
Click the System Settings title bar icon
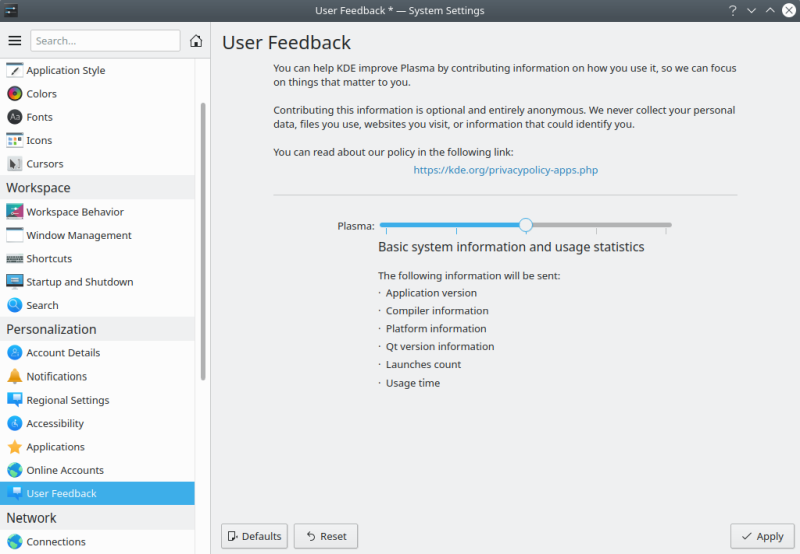11,10
